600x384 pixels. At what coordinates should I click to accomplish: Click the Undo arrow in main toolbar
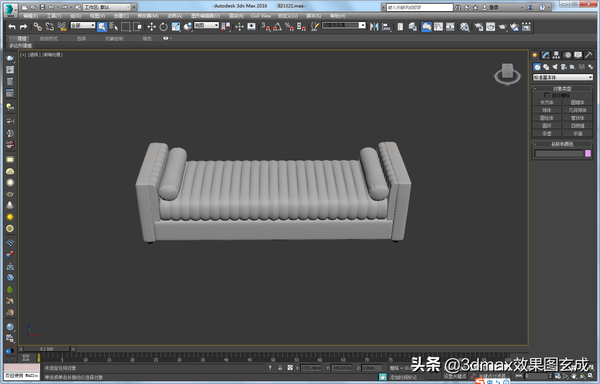point(12,26)
